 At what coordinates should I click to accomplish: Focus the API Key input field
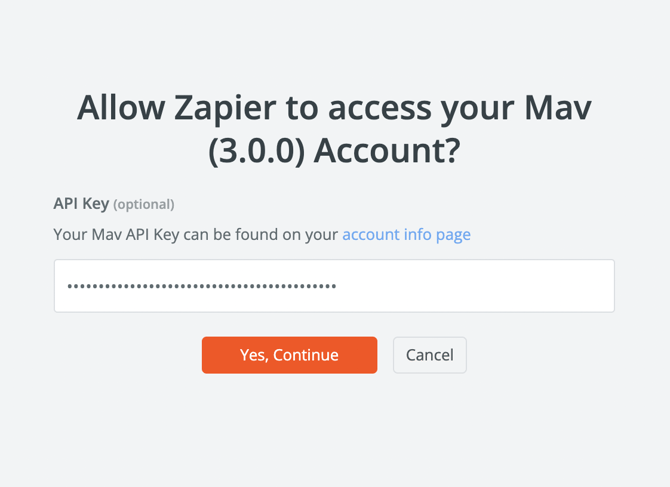[334, 286]
